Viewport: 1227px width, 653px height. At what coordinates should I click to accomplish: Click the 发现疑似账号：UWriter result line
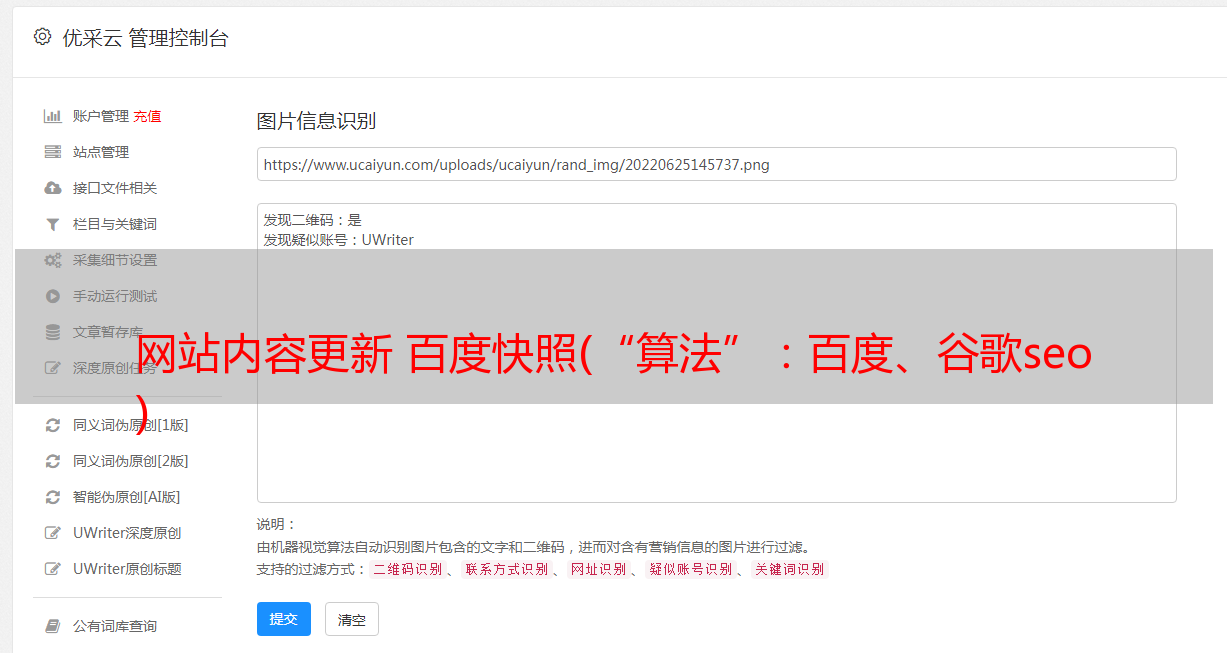pyautogui.click(x=338, y=240)
